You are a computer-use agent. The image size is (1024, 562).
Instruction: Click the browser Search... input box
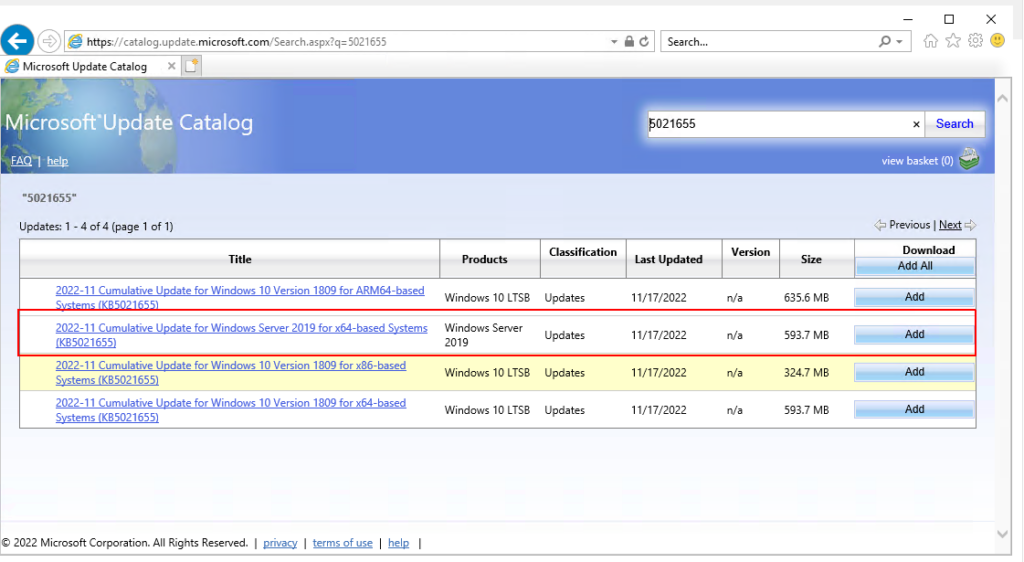769,42
